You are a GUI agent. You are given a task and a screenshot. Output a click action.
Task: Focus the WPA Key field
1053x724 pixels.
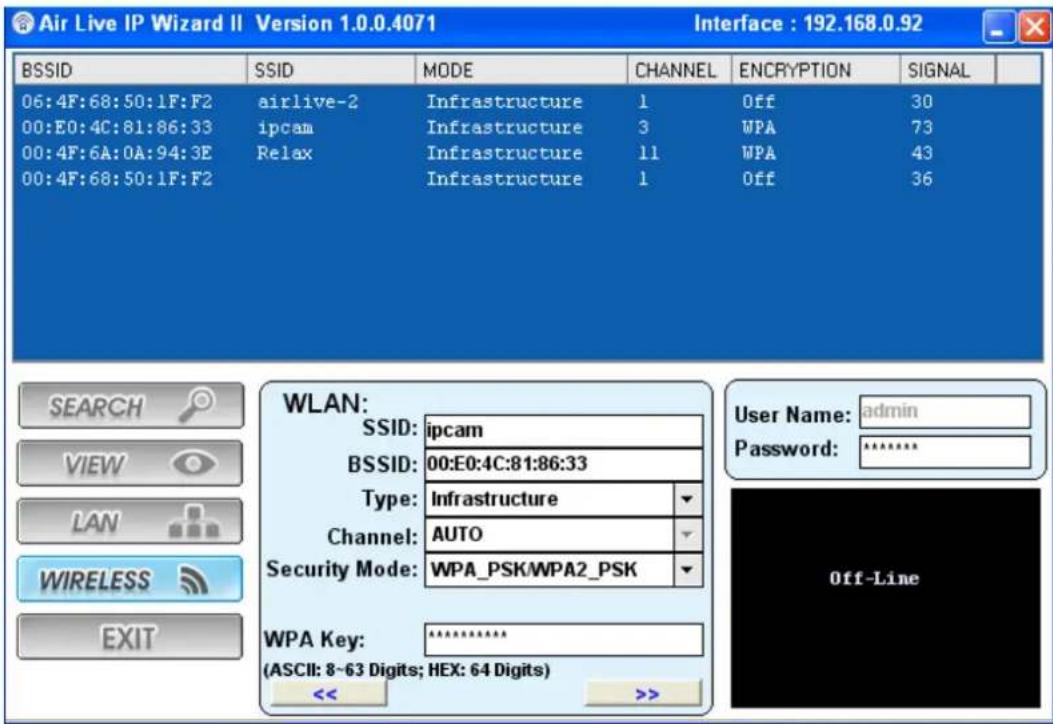point(563,639)
